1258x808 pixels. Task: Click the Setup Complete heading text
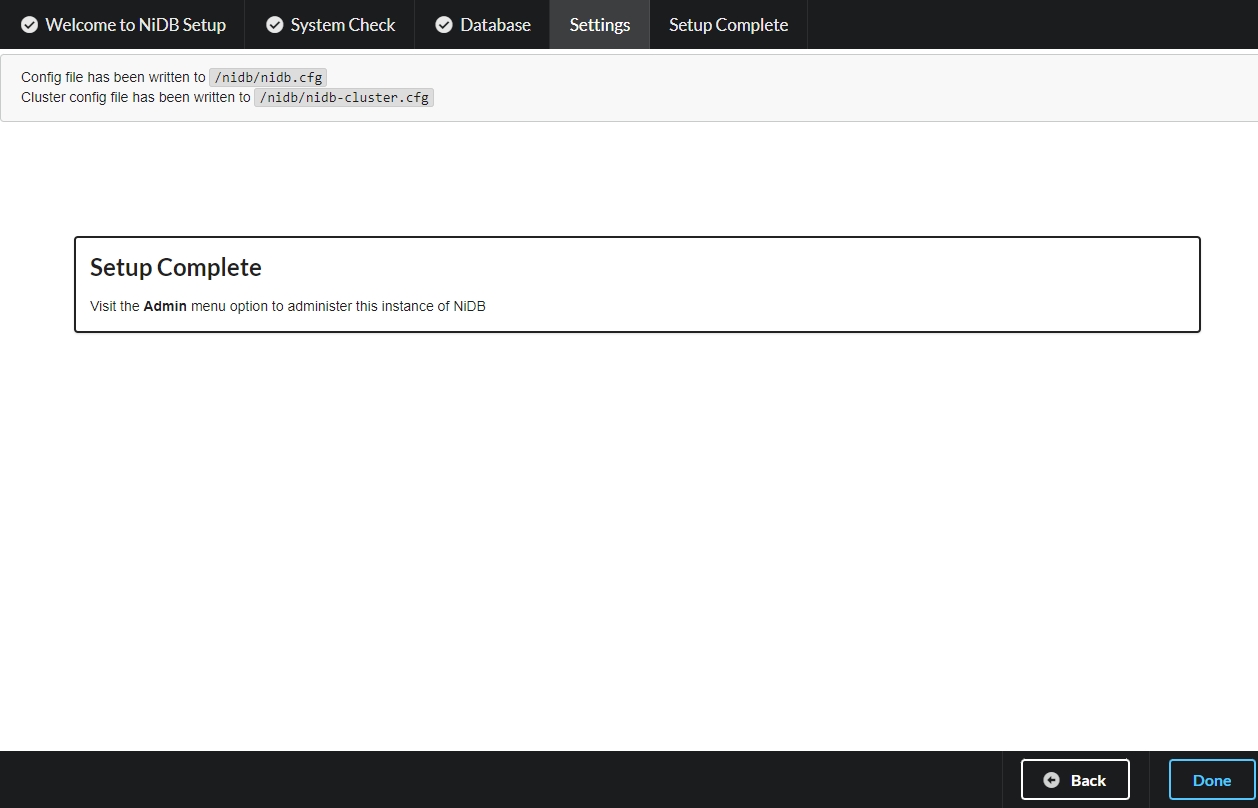click(x=176, y=267)
